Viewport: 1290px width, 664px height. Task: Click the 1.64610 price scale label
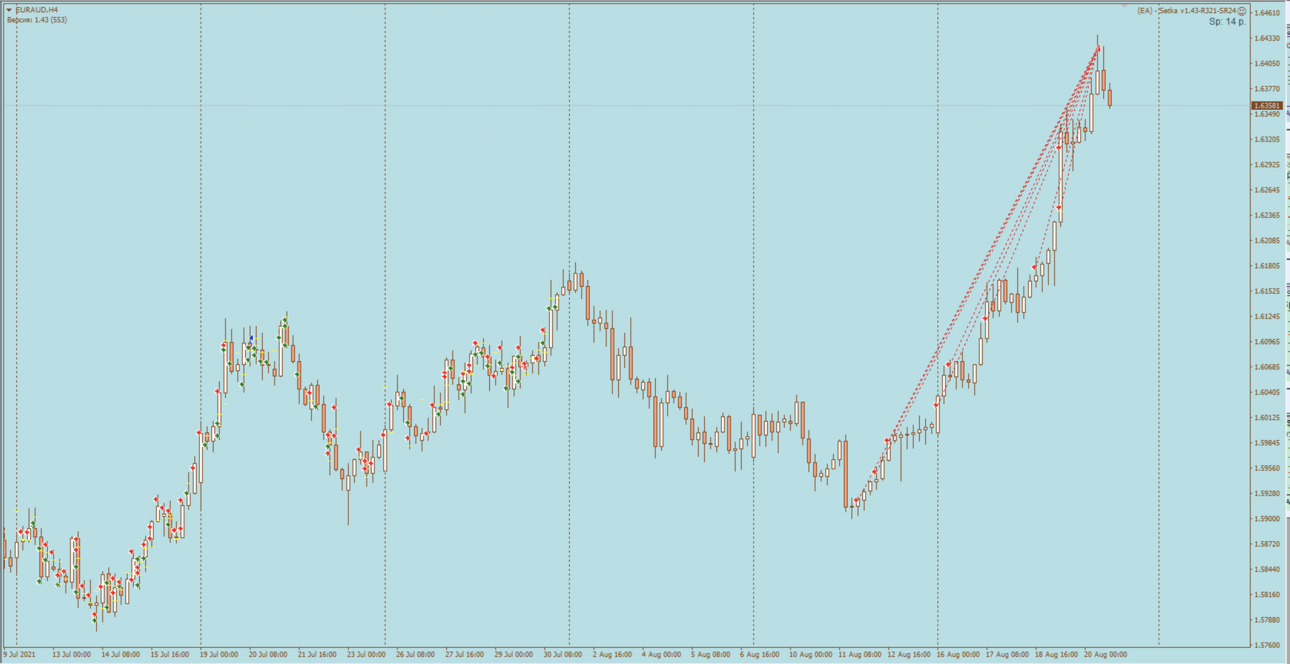coord(1267,13)
